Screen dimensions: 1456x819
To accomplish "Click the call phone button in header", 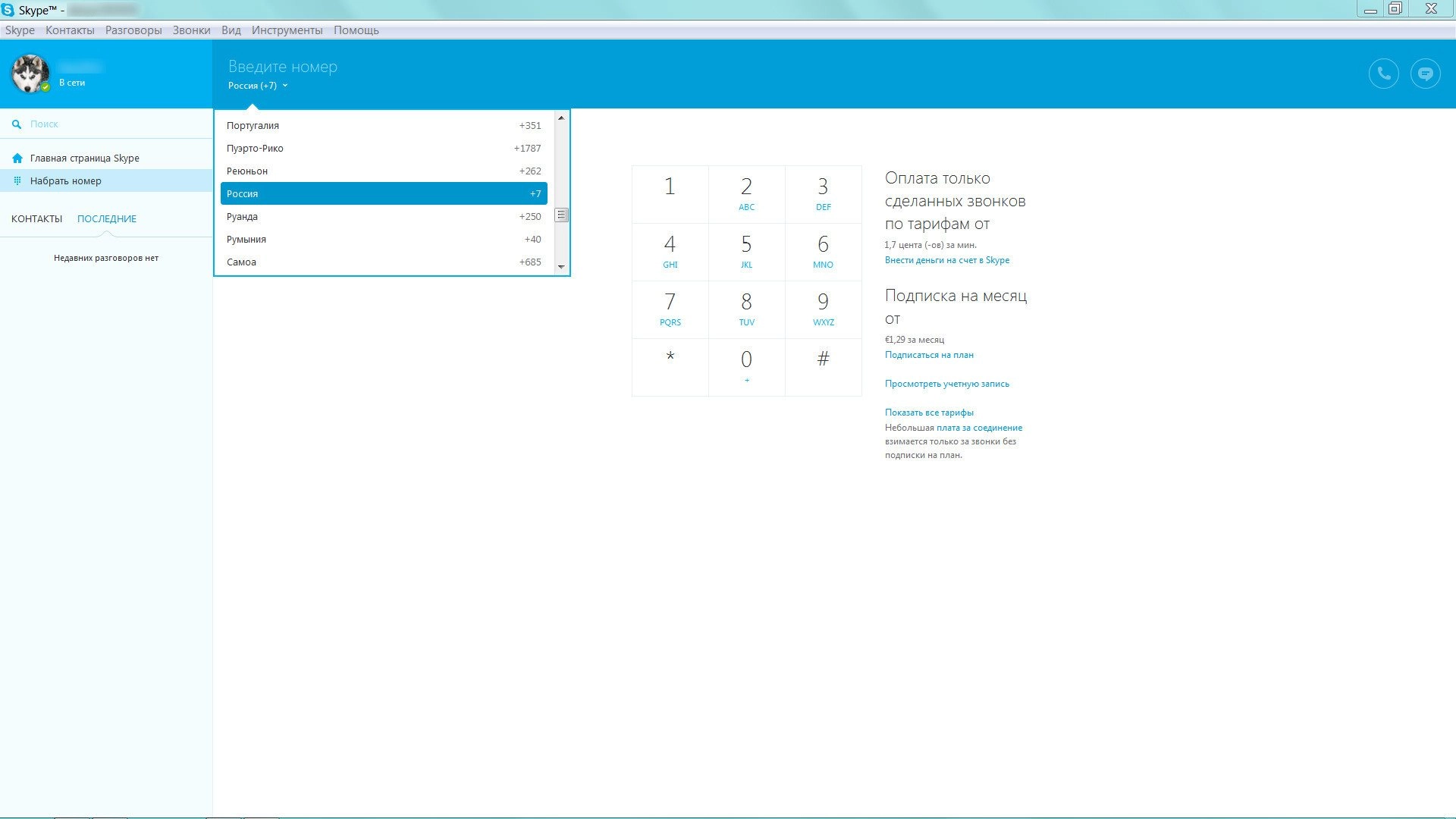I will [1383, 74].
